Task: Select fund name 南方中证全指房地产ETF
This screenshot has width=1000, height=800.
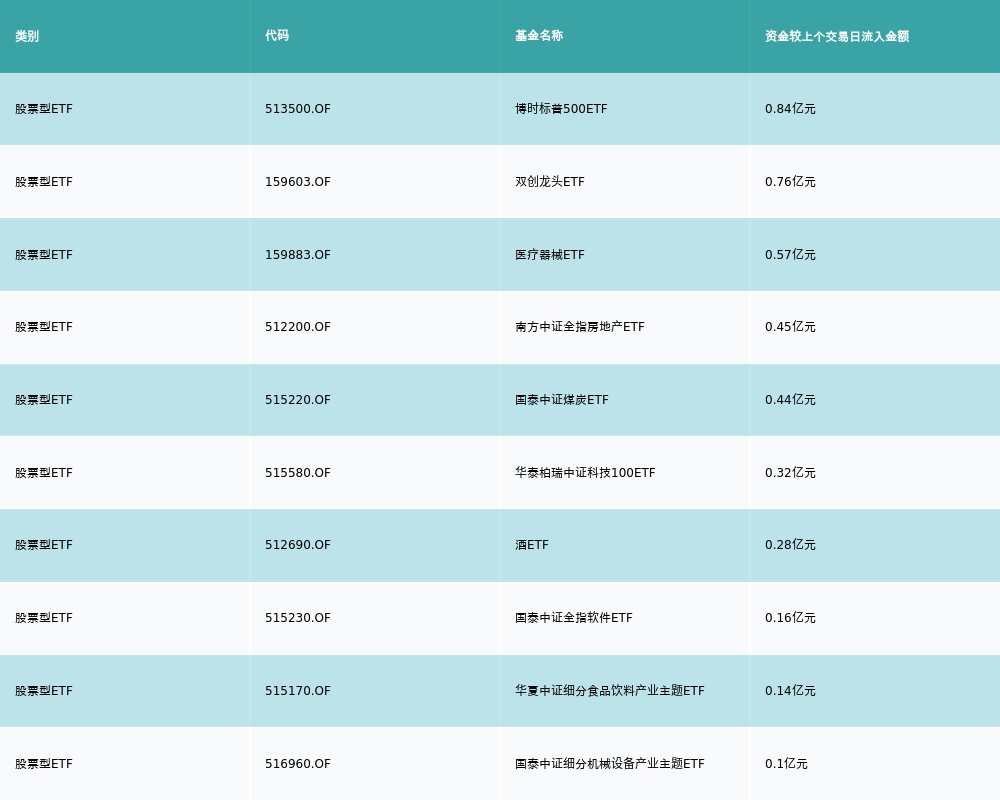Action: tap(580, 327)
